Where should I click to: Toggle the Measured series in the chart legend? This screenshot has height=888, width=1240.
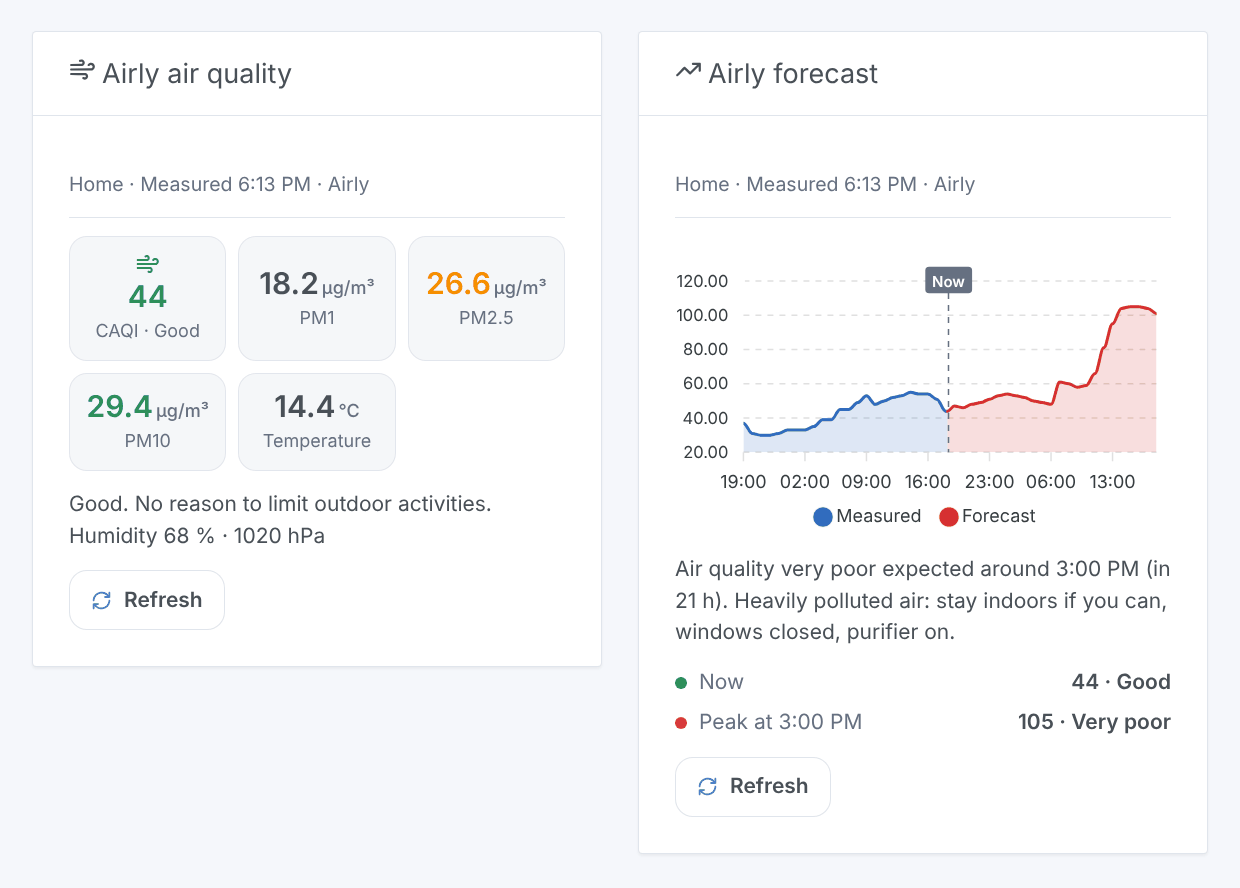coord(867,516)
